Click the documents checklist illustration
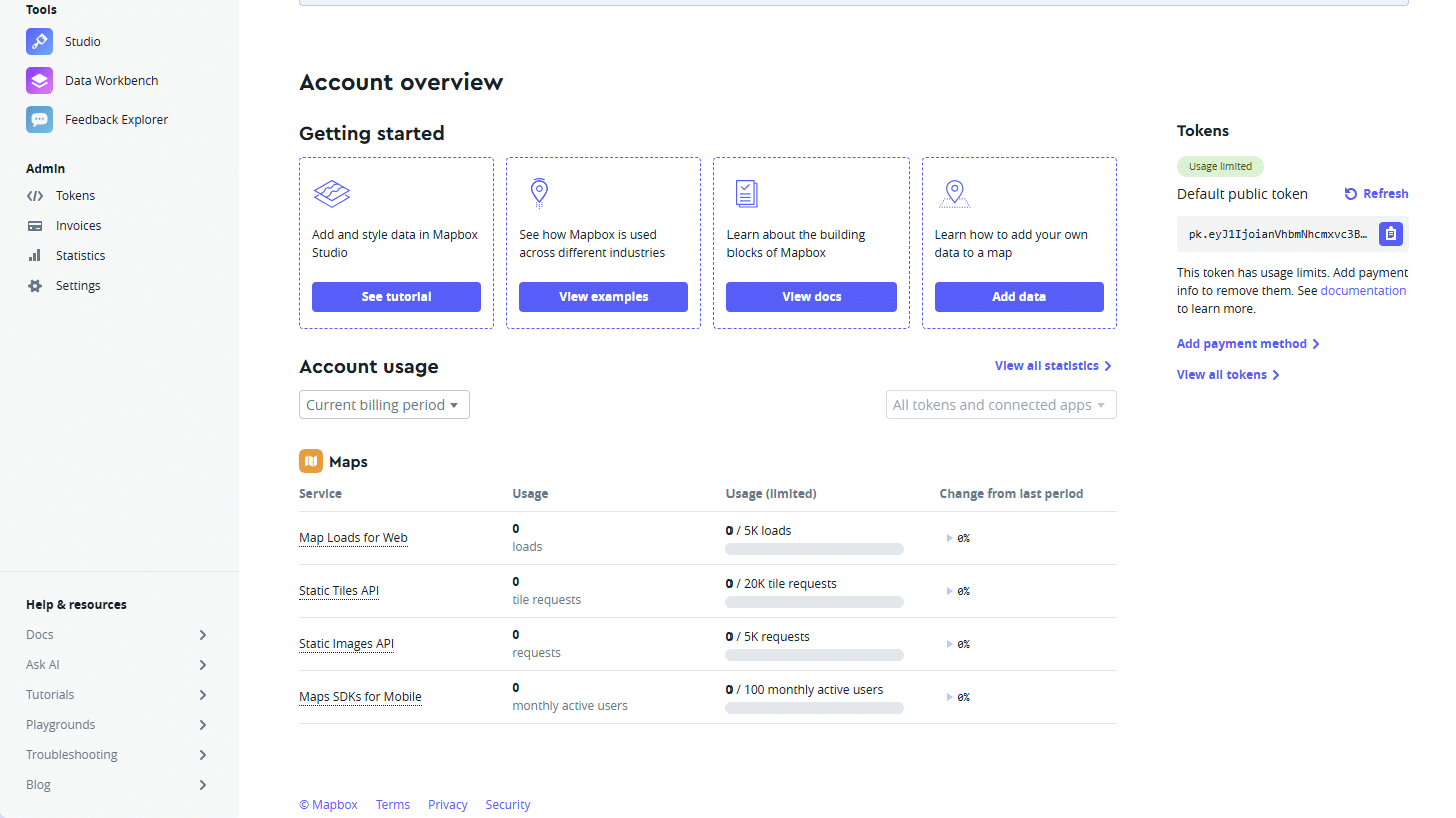This screenshot has height=818, width=1456. click(746, 193)
